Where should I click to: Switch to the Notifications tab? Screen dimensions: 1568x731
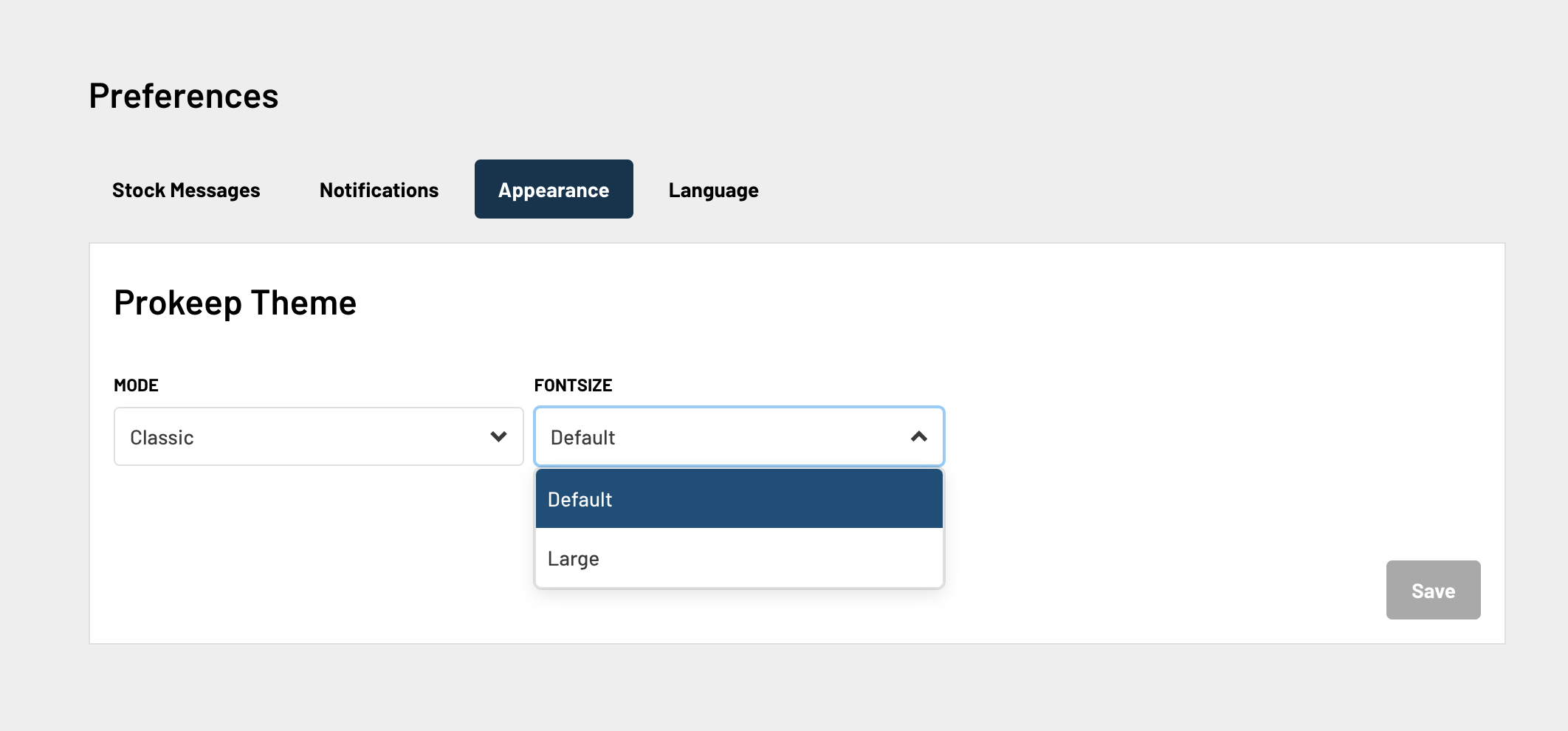(x=379, y=190)
